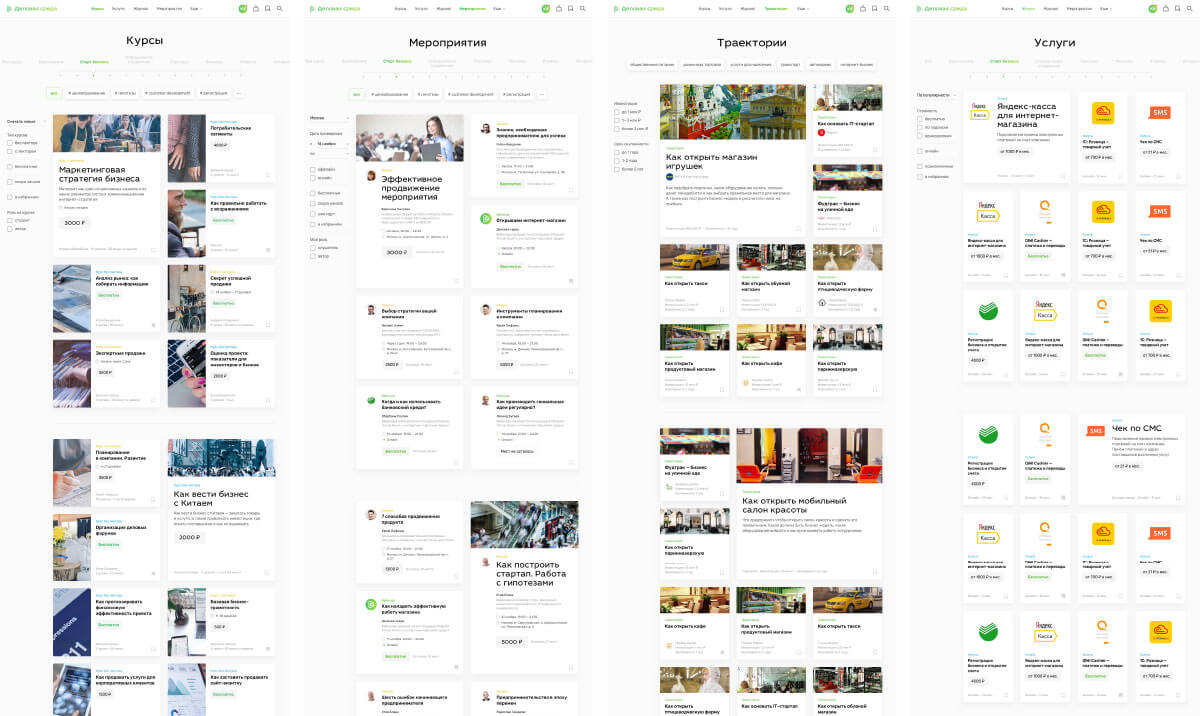Click the active dot in the Курсы category slider
The image size is (1200, 716).
pyautogui.click(x=93, y=75)
